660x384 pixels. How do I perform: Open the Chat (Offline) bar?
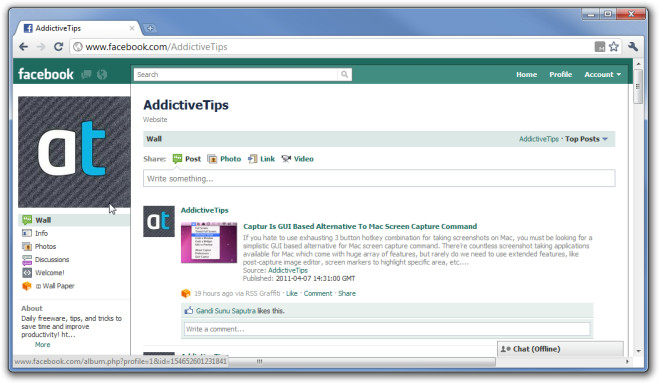point(560,349)
